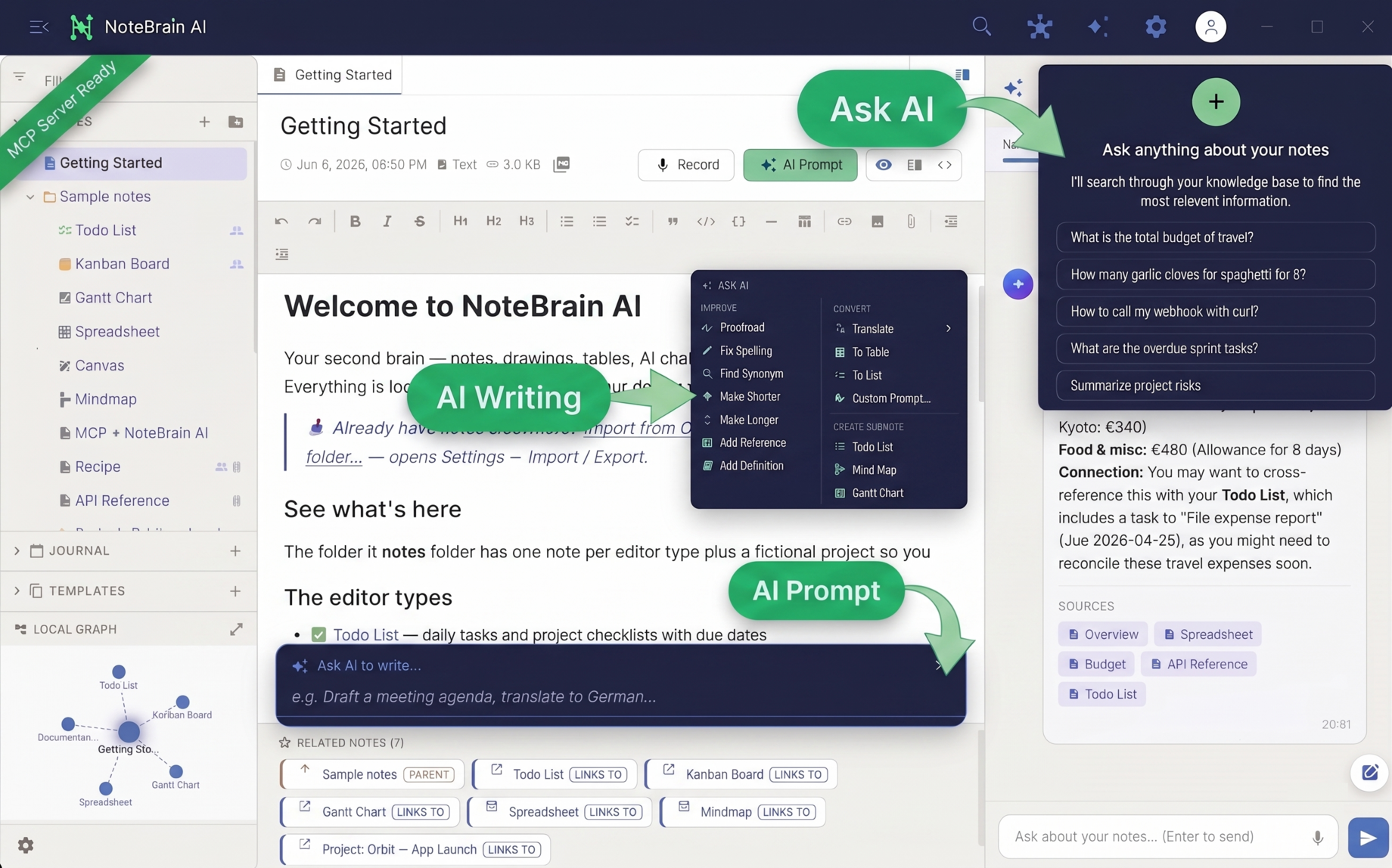Image resolution: width=1392 pixels, height=868 pixels.
Task: Click the redo icon in editor toolbar
Action: tap(315, 222)
